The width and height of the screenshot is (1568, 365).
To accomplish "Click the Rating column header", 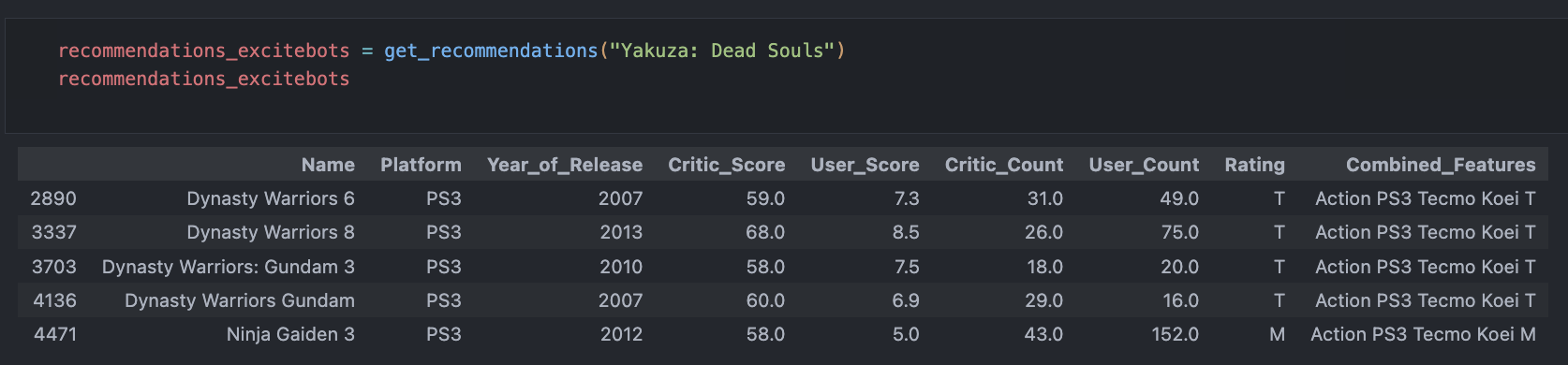I will [1254, 165].
